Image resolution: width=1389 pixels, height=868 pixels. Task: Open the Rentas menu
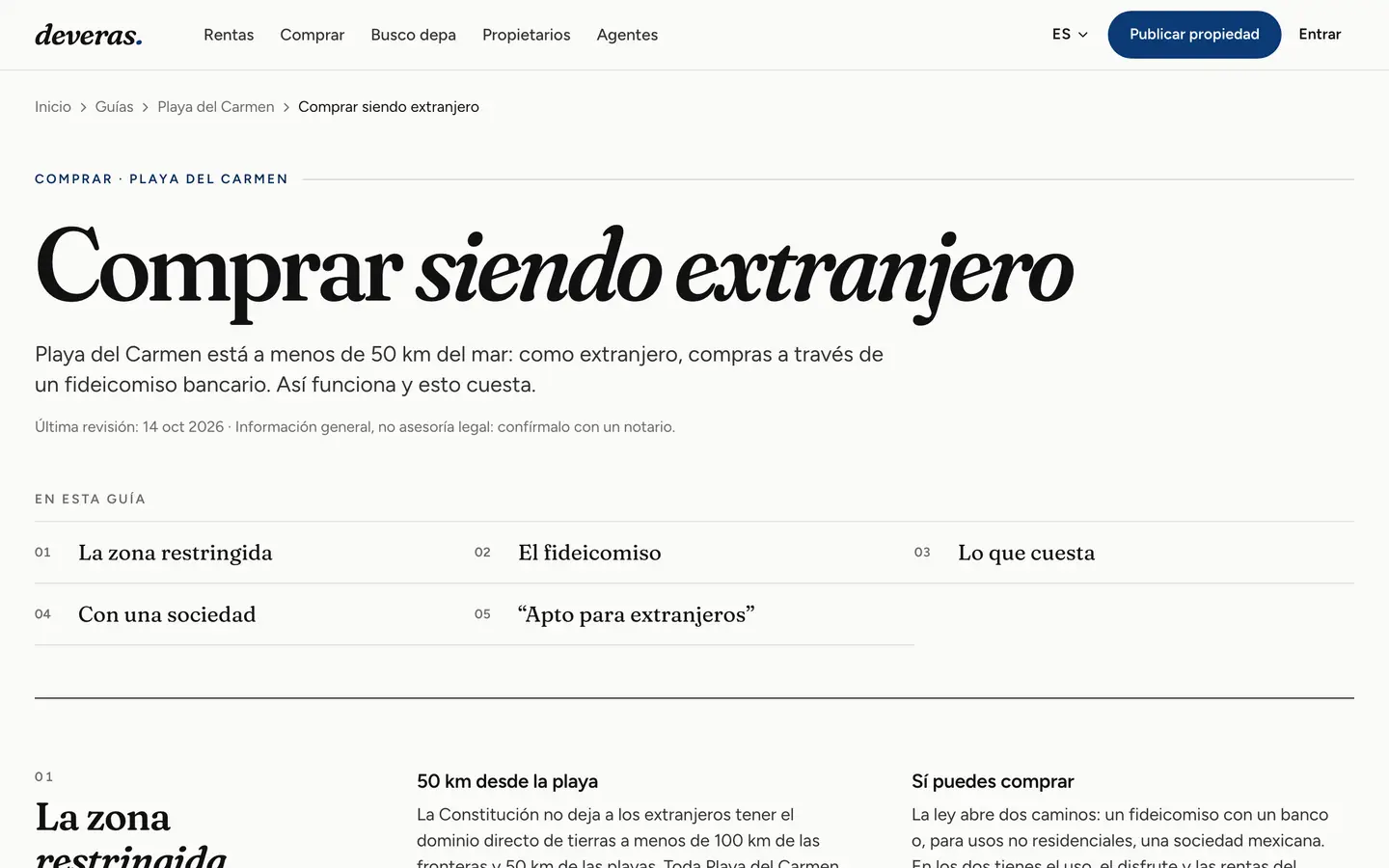click(x=229, y=35)
